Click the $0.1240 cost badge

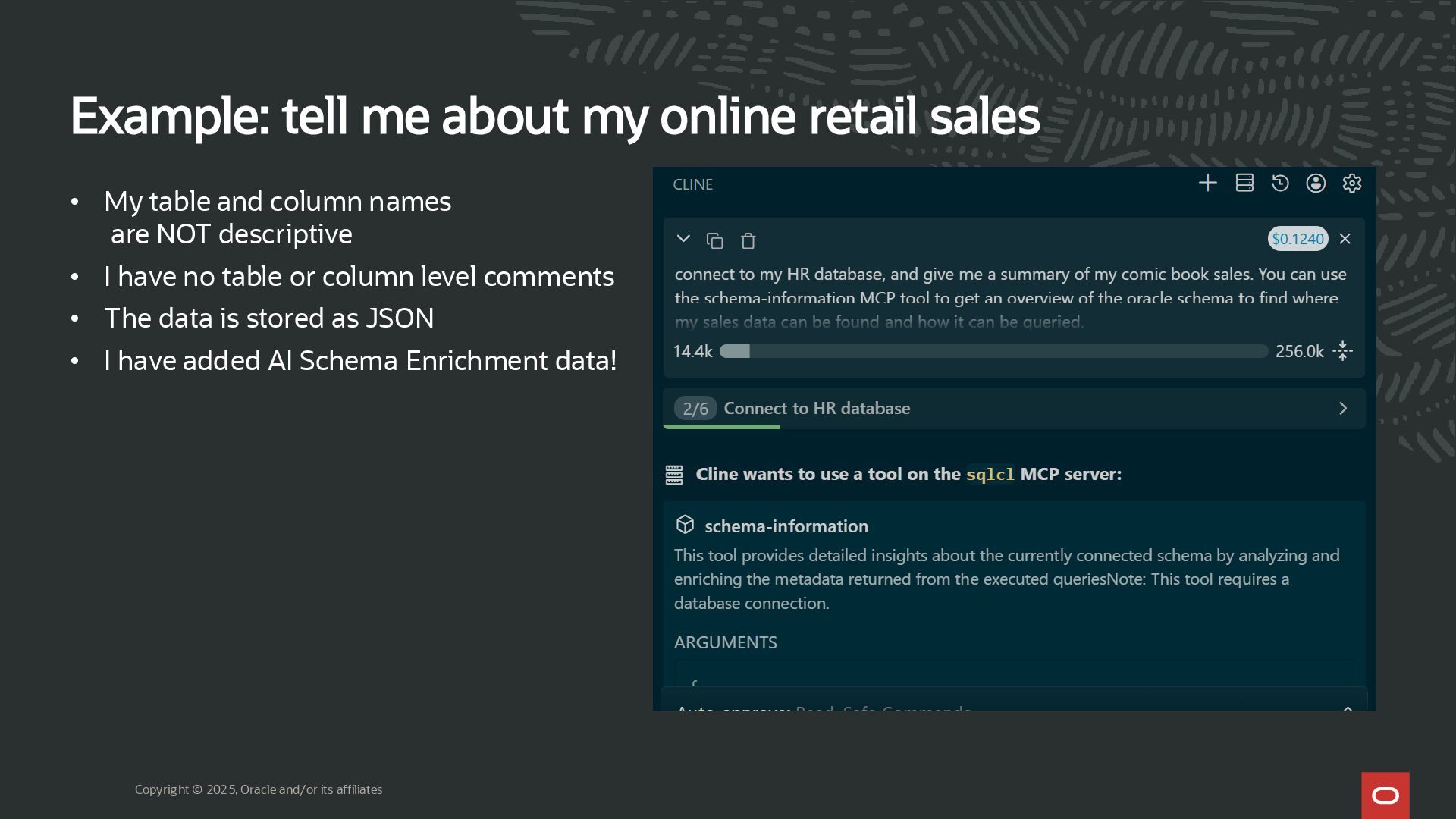click(x=1298, y=239)
